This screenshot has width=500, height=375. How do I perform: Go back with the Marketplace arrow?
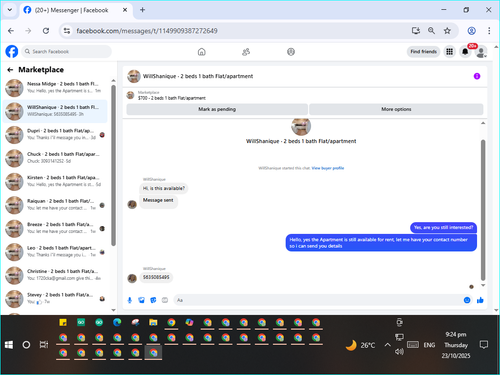(x=10, y=70)
